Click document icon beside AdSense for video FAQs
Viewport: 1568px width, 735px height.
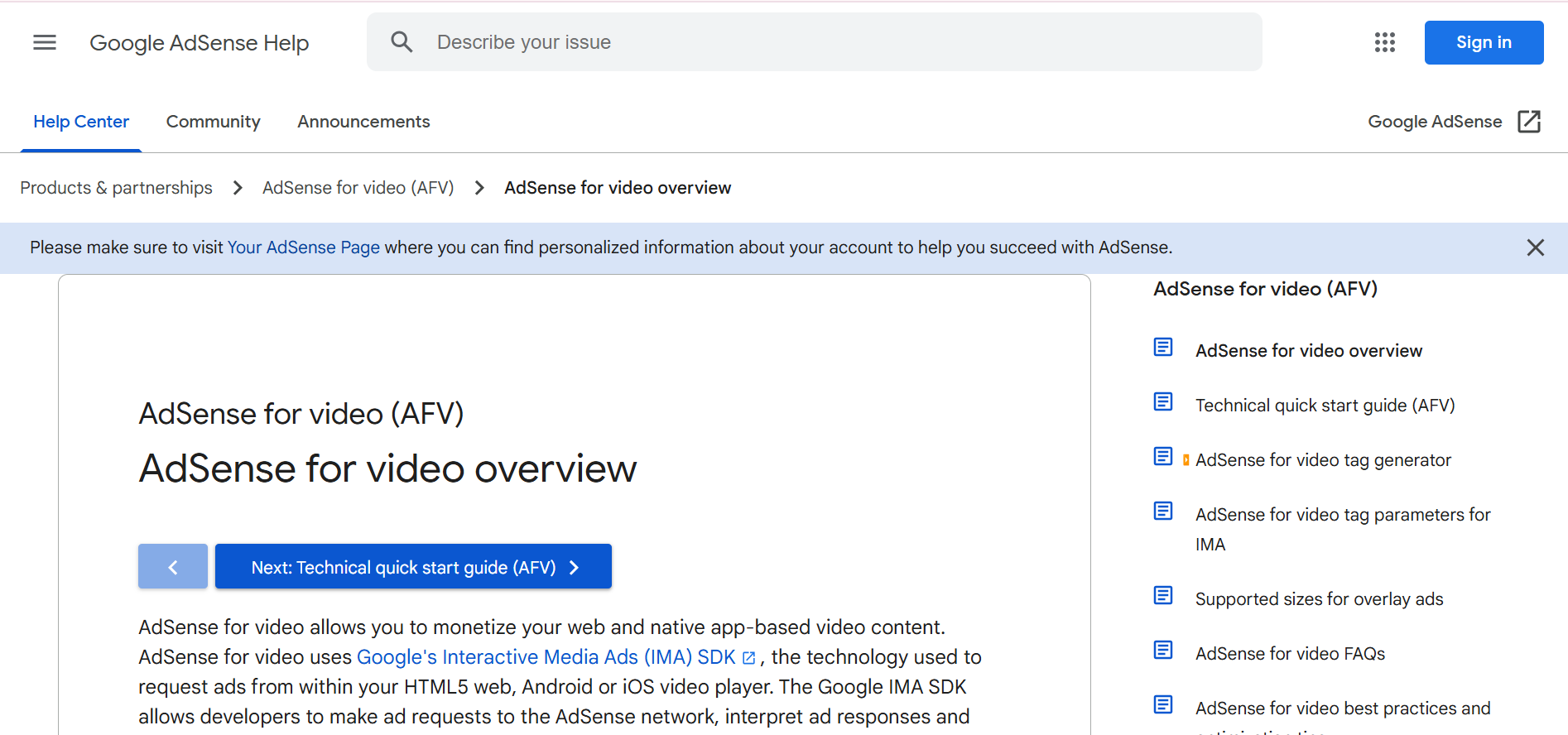click(x=1163, y=650)
